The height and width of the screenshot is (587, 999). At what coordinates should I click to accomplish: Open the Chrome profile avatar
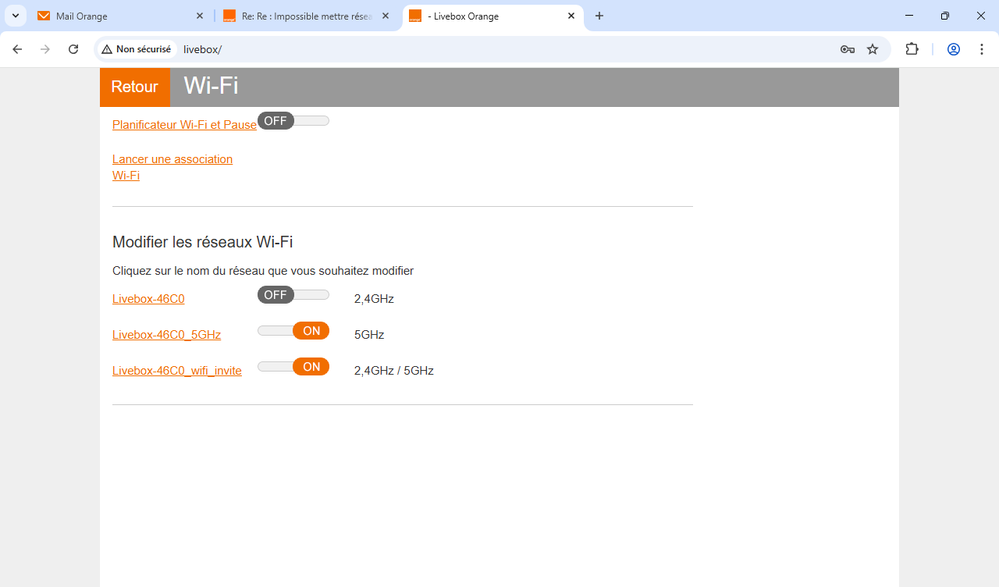[953, 49]
